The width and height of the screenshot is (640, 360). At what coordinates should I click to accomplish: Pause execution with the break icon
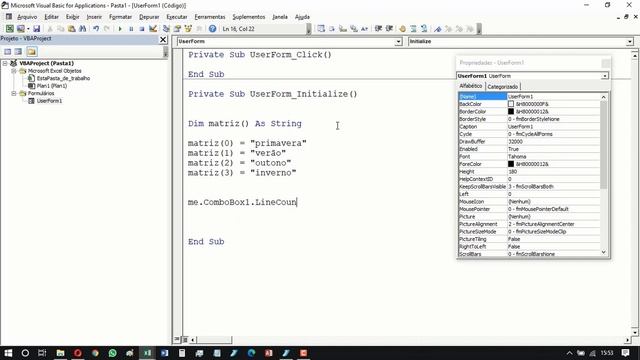pyautogui.click(x=131, y=29)
